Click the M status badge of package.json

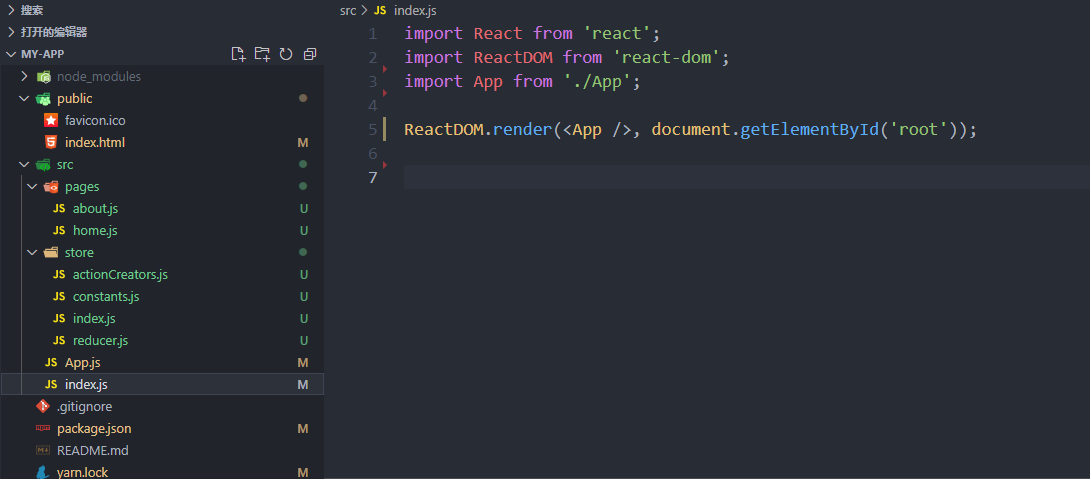pos(303,429)
